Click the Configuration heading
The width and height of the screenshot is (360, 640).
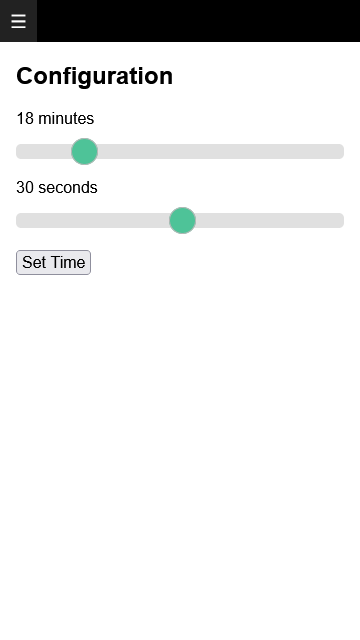95,76
